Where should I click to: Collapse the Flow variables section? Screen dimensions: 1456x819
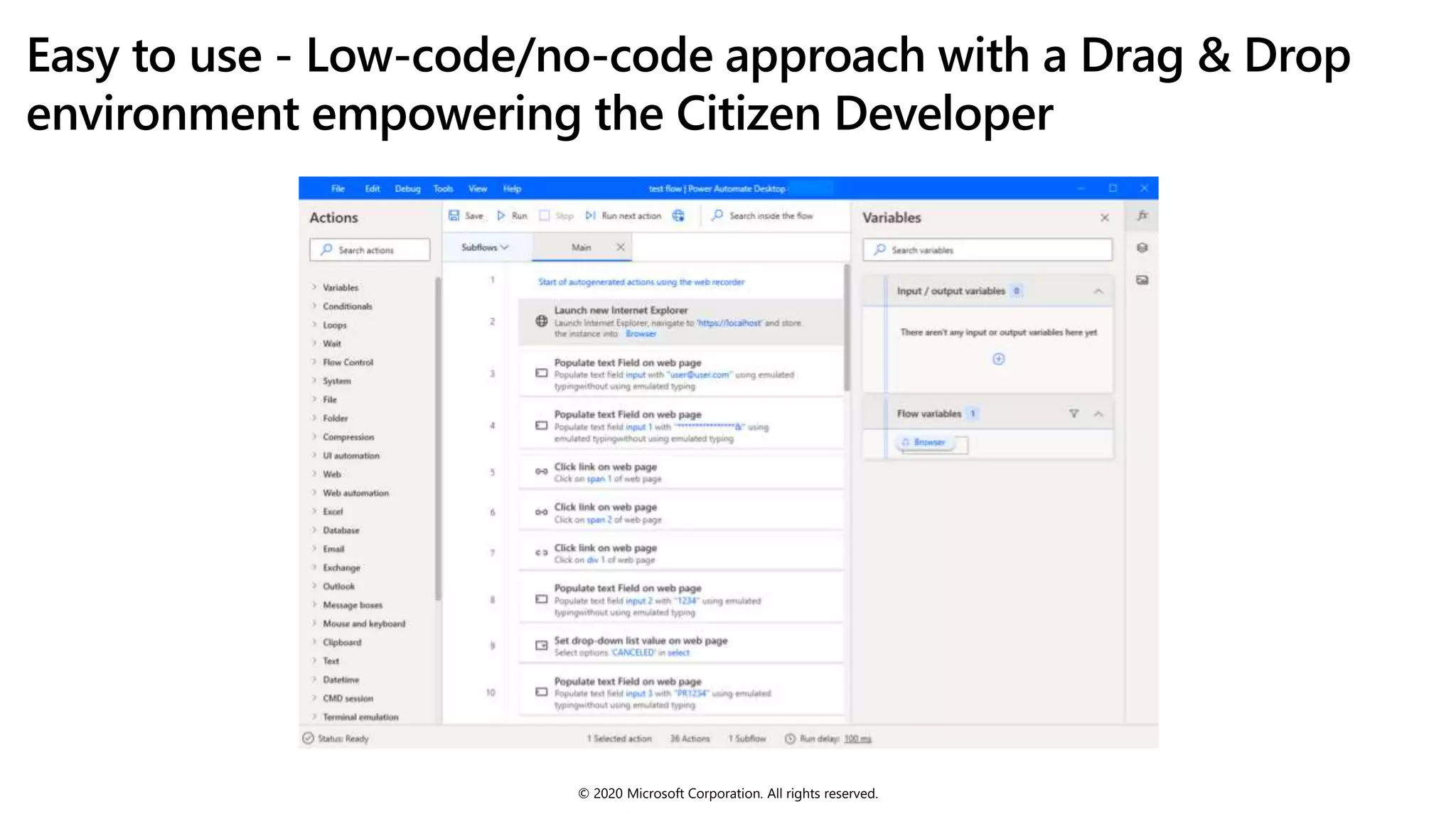1098,414
